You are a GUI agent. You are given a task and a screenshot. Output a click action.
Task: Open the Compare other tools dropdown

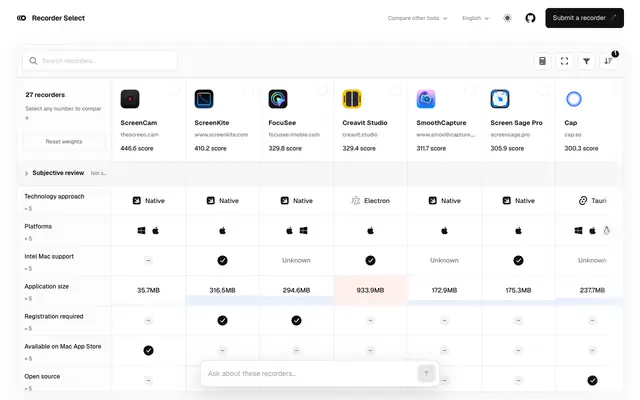417,18
